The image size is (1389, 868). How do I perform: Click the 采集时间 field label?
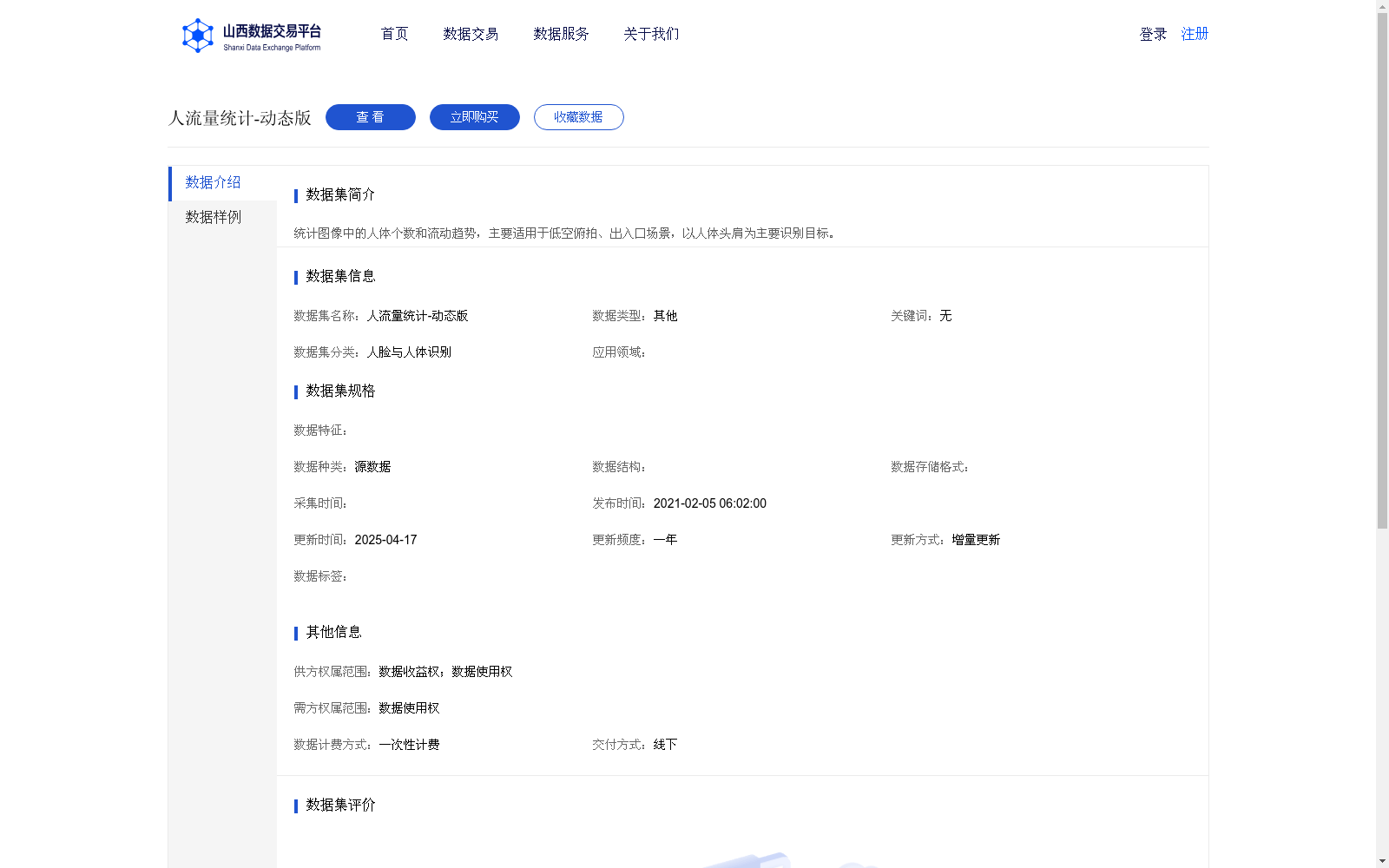(320, 503)
